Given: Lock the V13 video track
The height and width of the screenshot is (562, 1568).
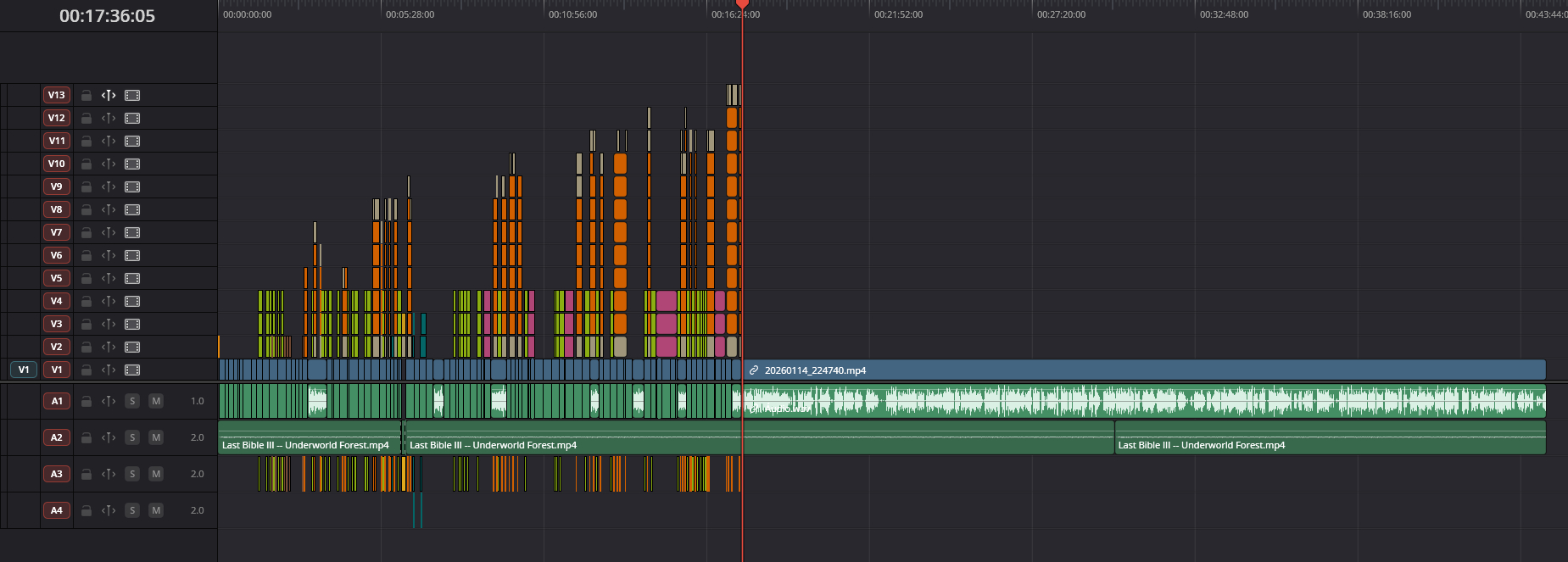Looking at the screenshot, I should [86, 95].
